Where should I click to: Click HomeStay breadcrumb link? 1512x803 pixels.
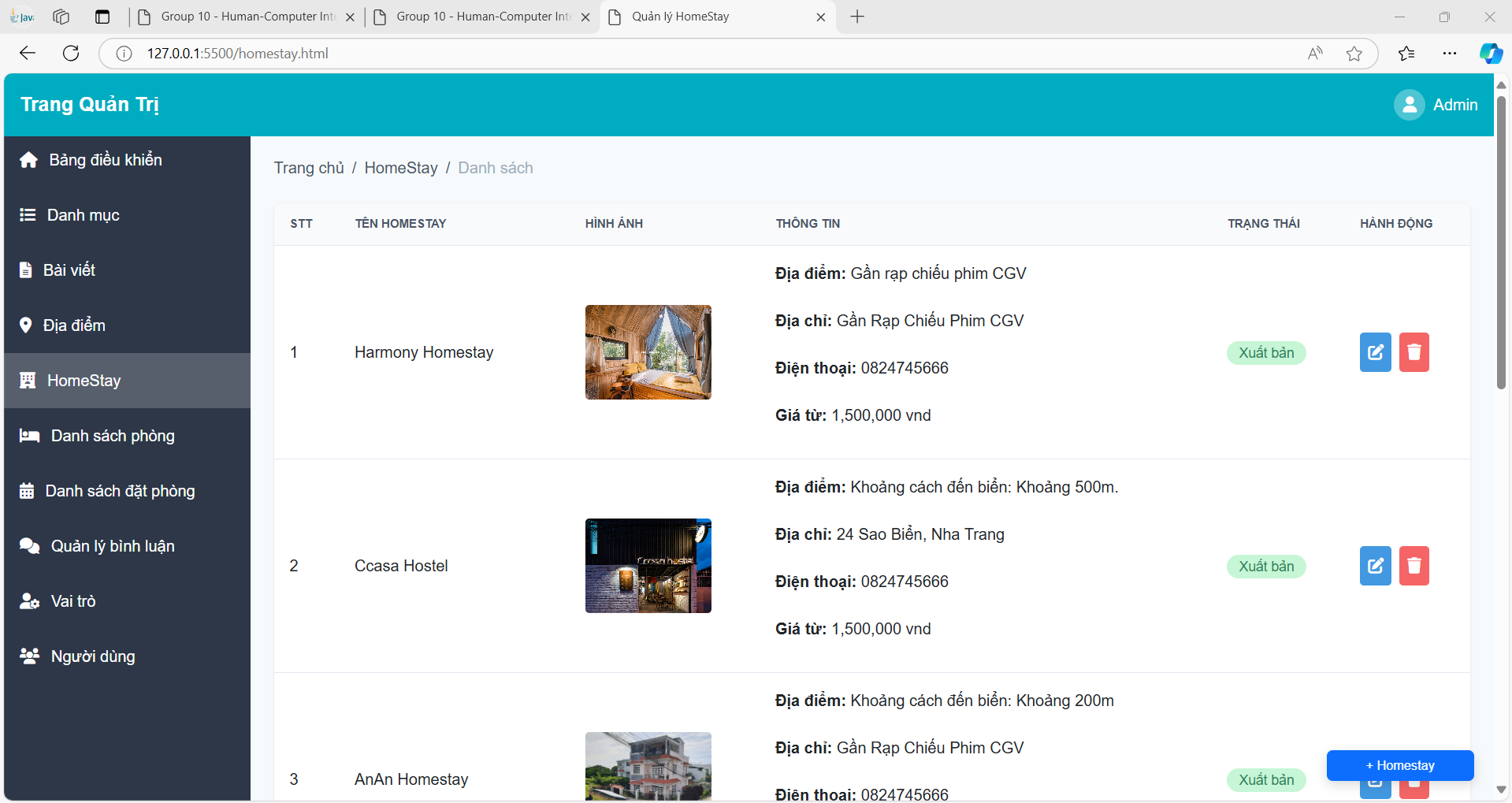(x=401, y=168)
